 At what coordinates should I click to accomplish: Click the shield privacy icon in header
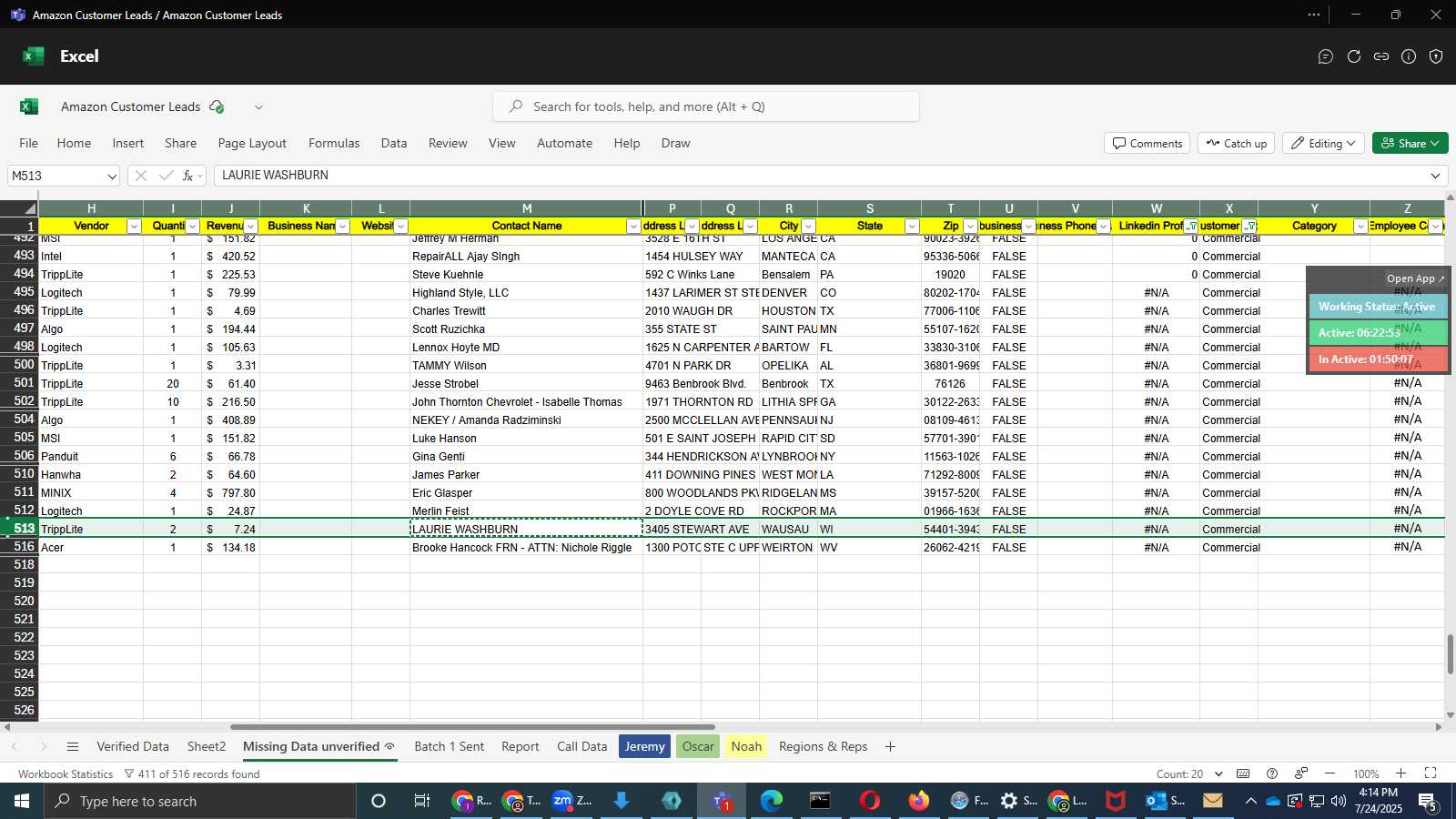1436,56
